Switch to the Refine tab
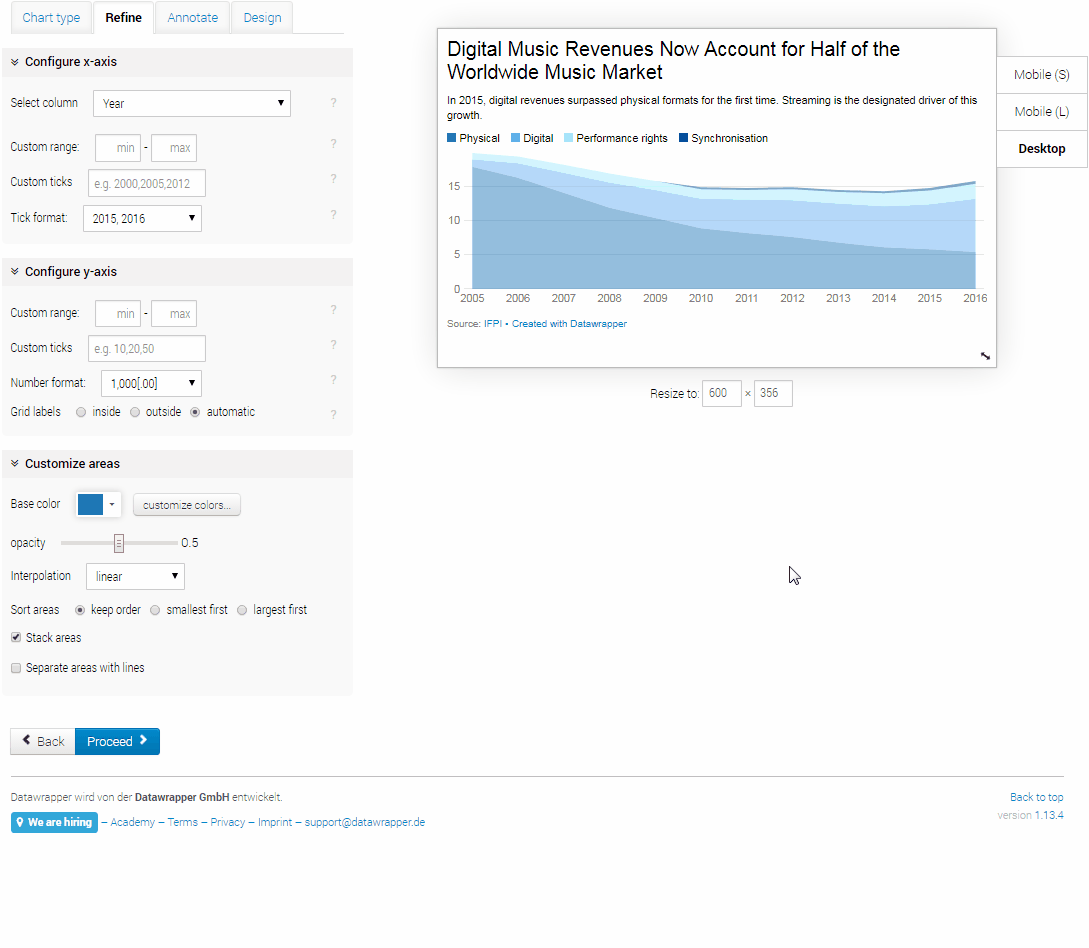Screen dimensions: 1089x948 [x=124, y=17]
